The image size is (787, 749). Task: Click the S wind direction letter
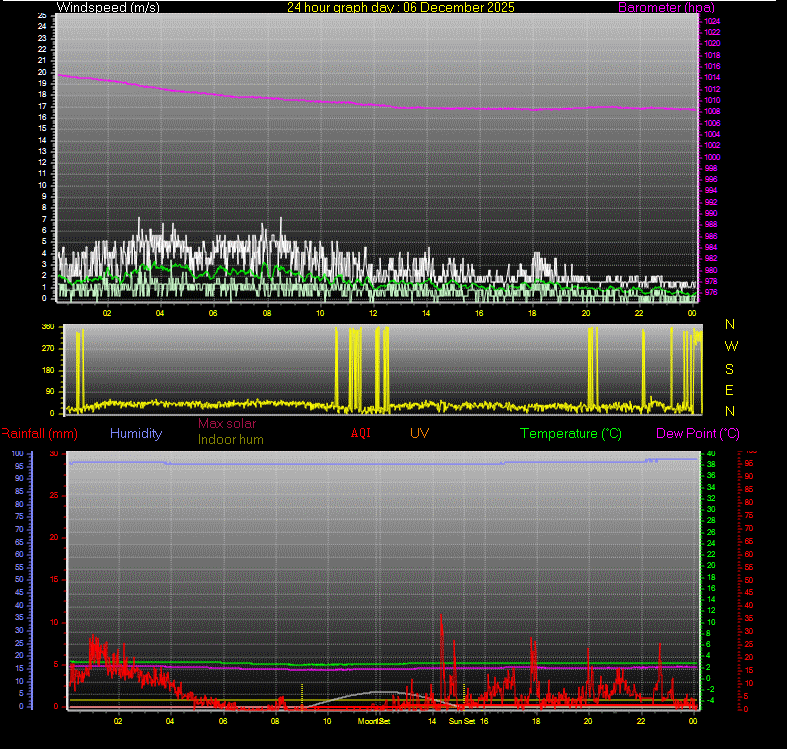[729, 369]
